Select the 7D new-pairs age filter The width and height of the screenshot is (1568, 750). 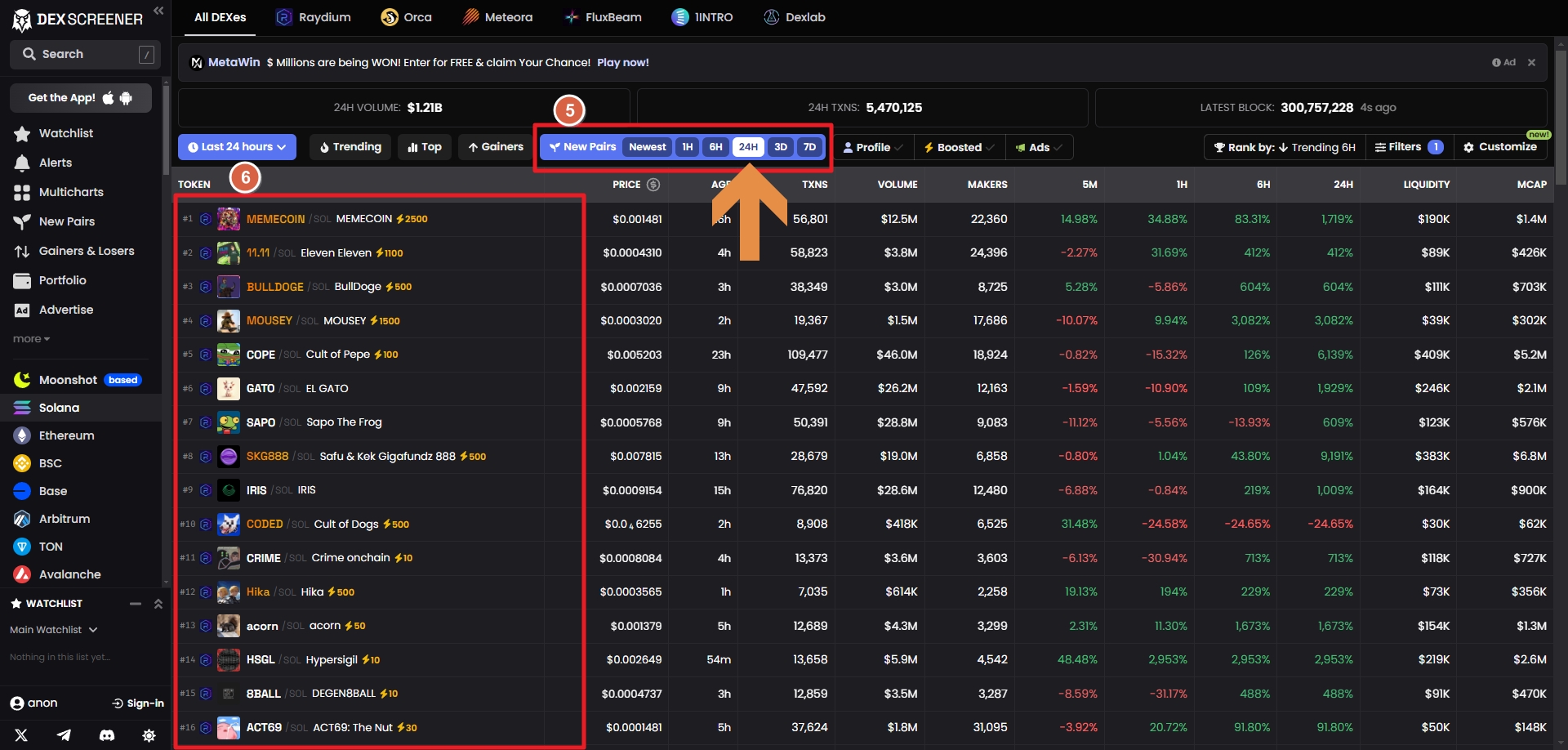pyautogui.click(x=809, y=147)
